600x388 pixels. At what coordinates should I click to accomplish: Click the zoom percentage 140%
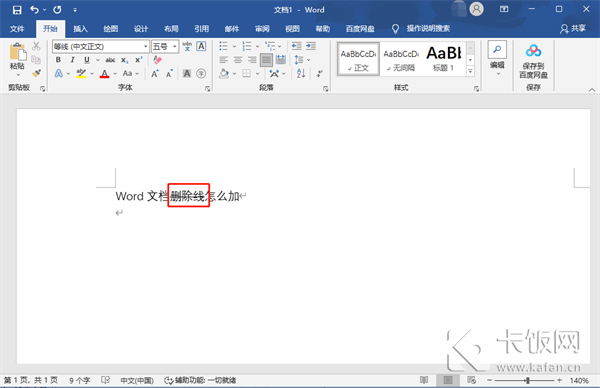pyautogui.click(x=579, y=380)
